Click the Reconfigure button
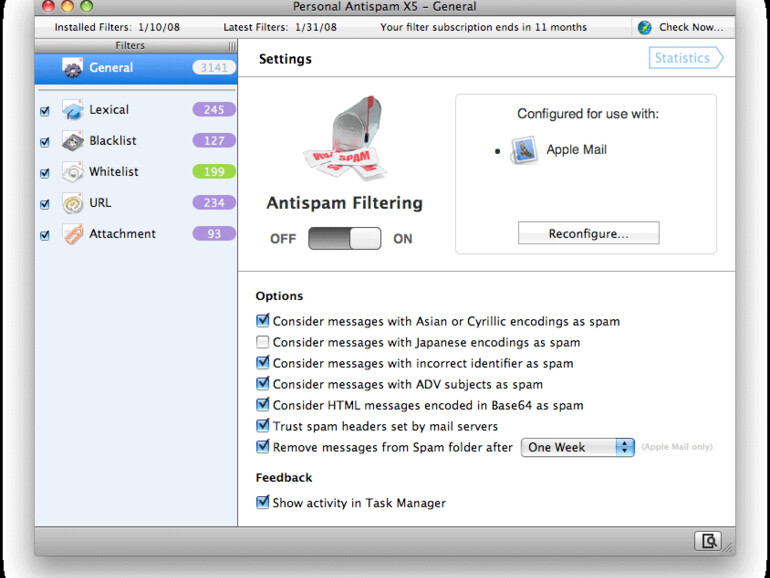Image resolution: width=770 pixels, height=578 pixels. coord(588,233)
